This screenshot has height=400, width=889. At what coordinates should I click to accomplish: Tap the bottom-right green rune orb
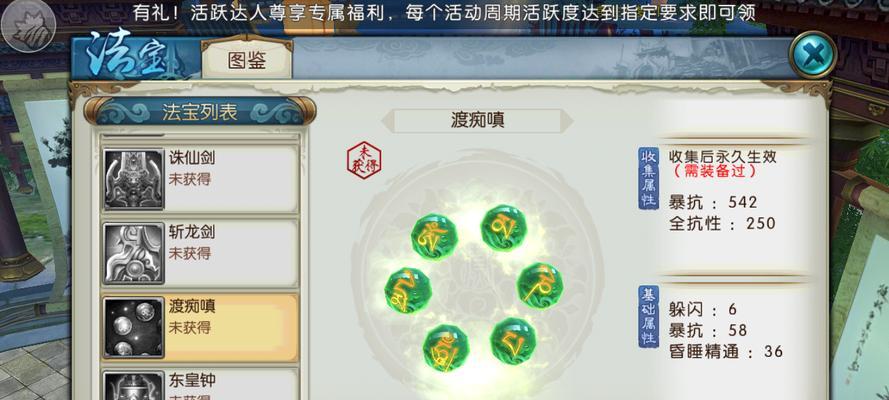[x=513, y=341]
